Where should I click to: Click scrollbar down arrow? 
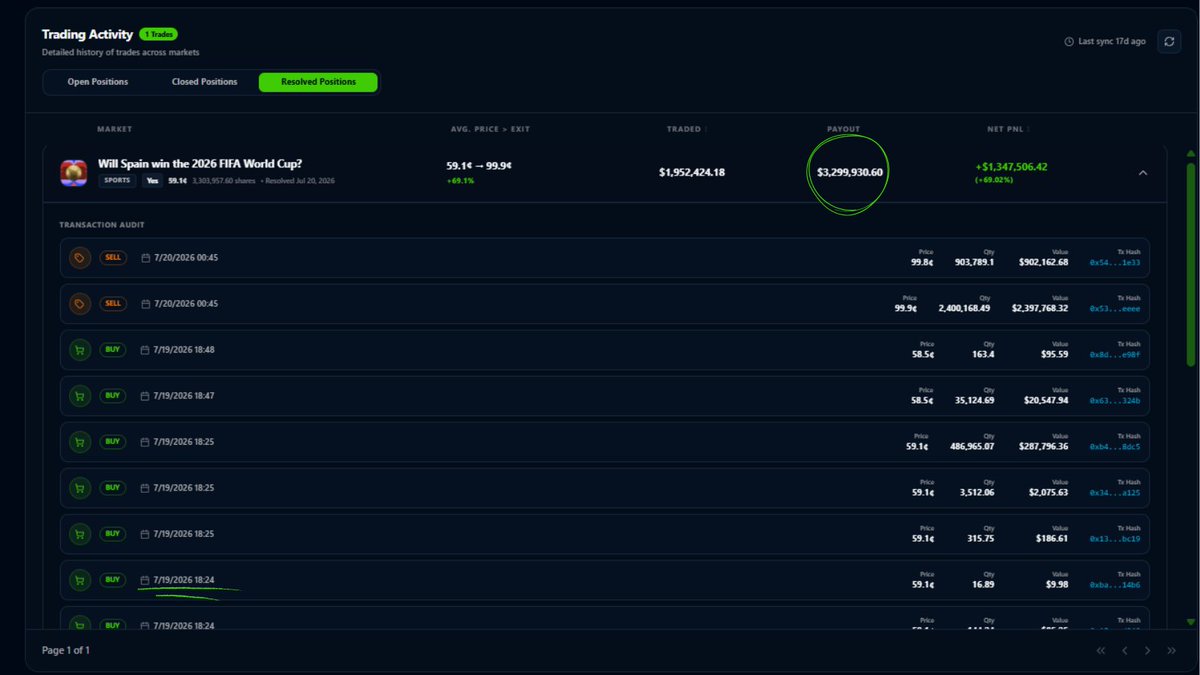[1190, 621]
